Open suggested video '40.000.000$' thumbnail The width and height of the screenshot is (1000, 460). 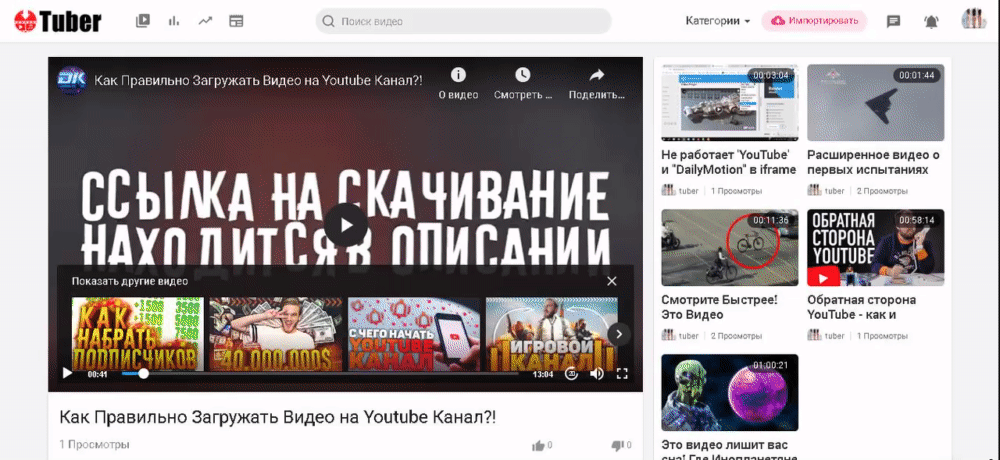(x=276, y=334)
